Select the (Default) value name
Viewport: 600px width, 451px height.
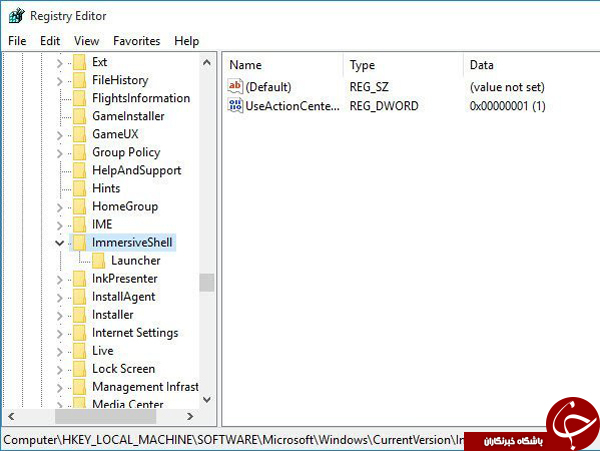point(268,87)
